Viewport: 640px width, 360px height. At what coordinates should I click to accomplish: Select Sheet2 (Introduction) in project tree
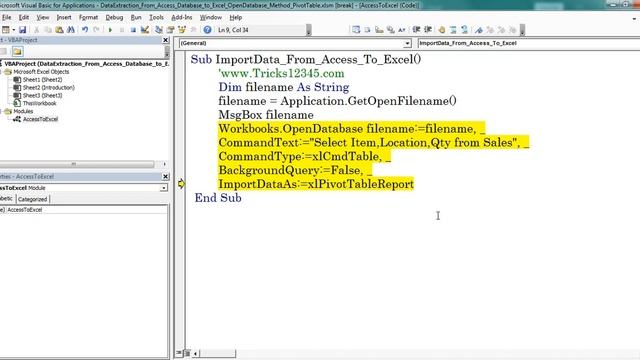[x=49, y=87]
